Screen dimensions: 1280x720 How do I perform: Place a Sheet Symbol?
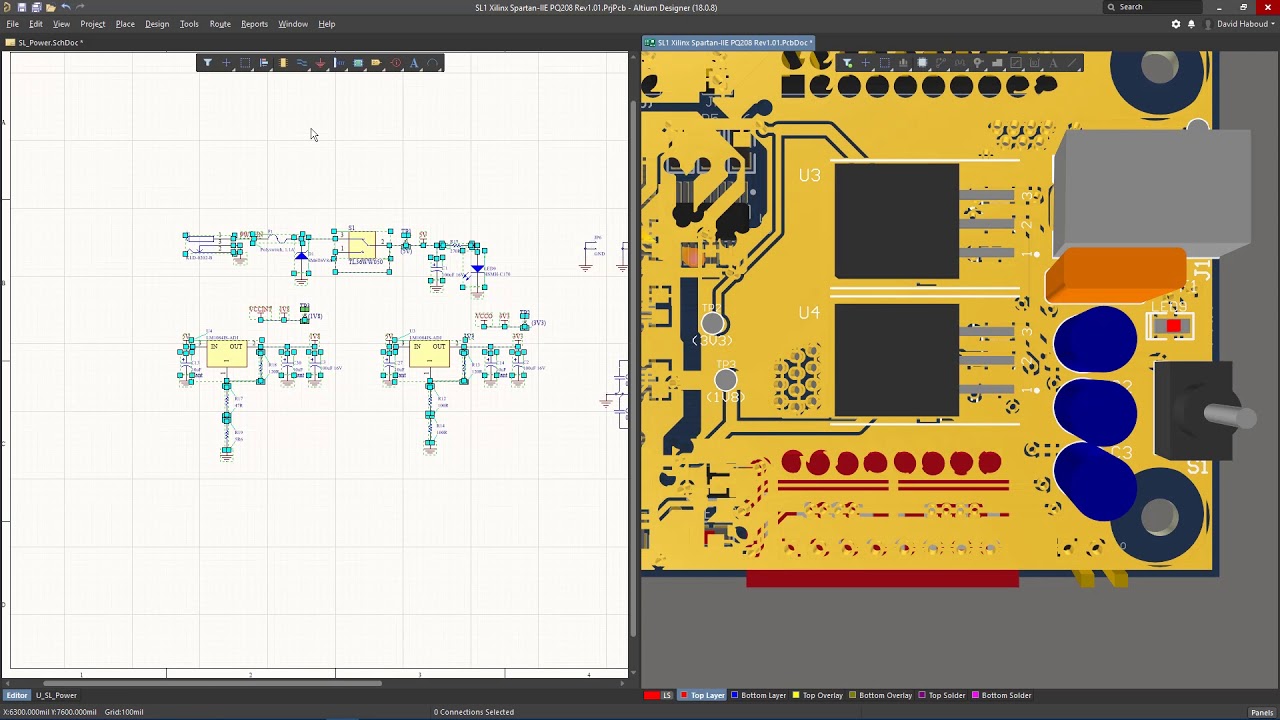358,63
